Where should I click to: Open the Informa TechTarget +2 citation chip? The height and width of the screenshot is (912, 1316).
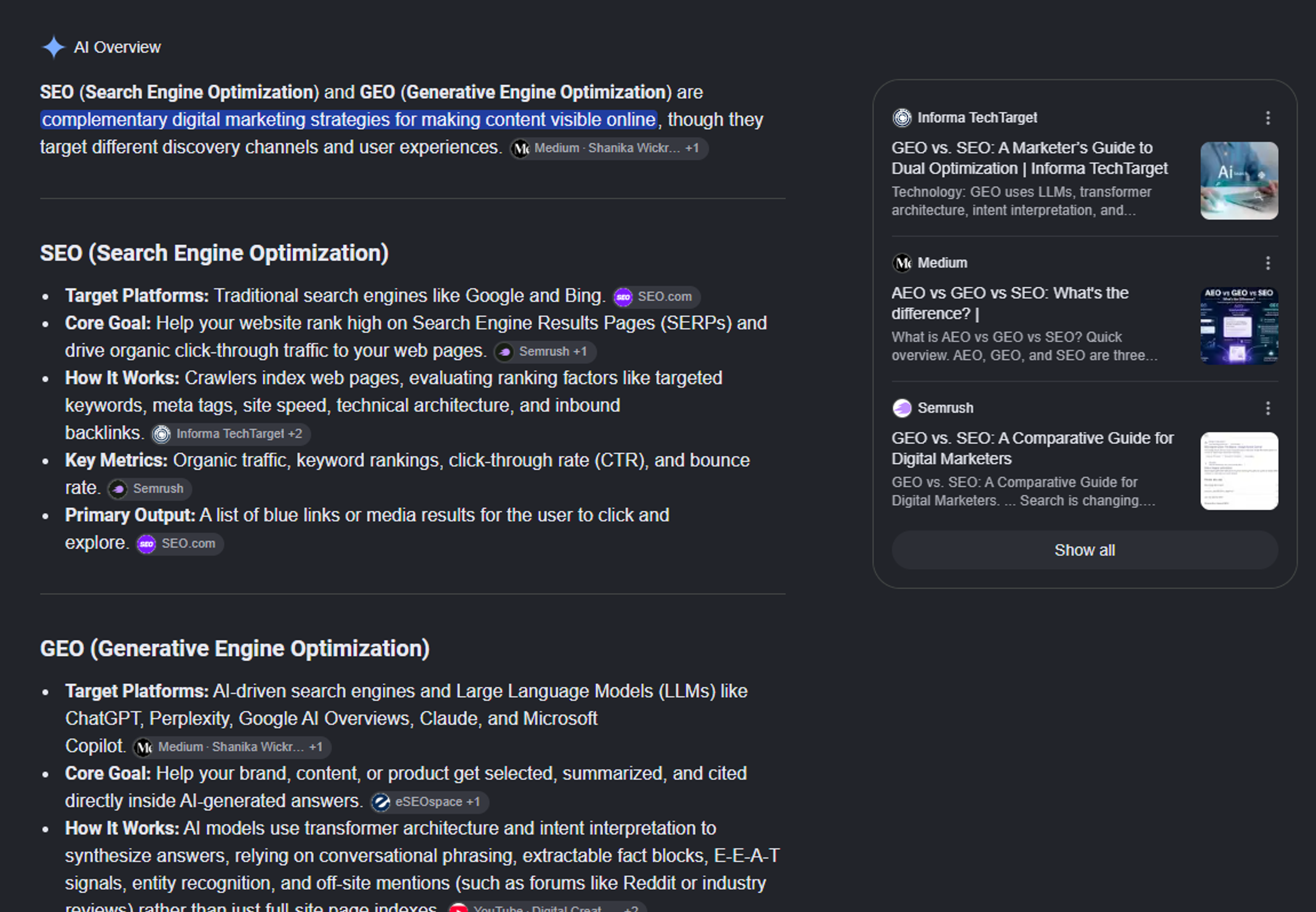231,434
